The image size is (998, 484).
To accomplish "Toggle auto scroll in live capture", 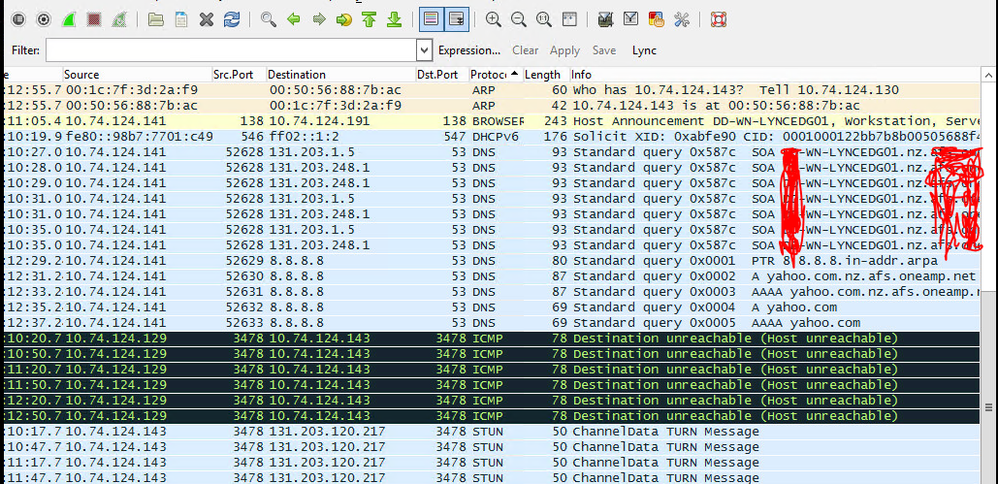I will 456,20.
